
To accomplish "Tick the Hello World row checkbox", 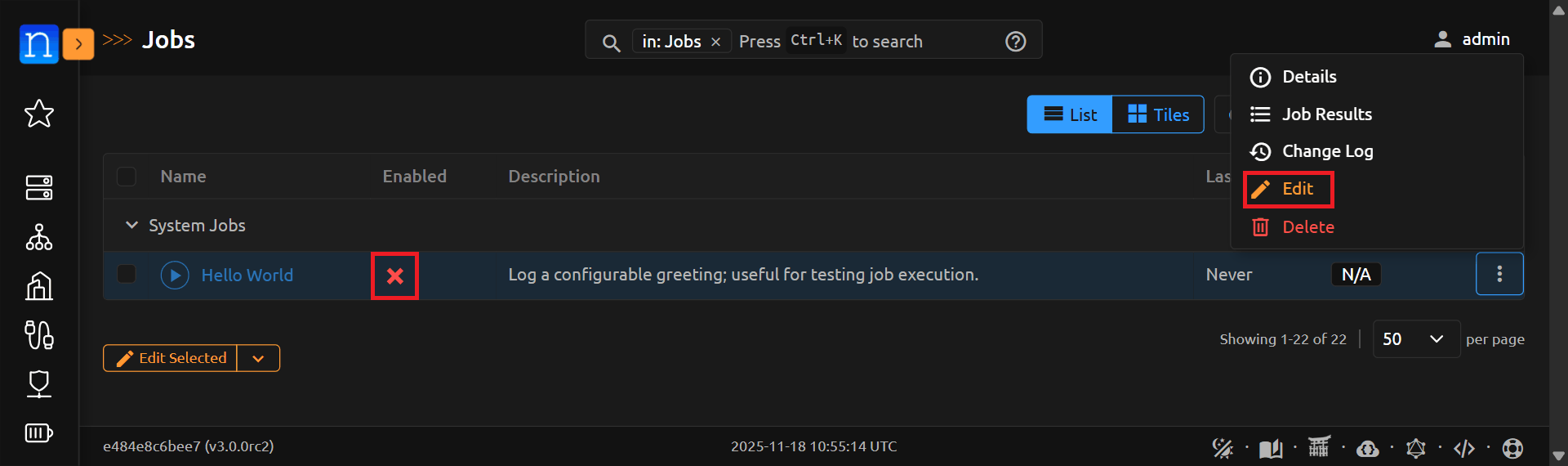I will click(x=127, y=274).
